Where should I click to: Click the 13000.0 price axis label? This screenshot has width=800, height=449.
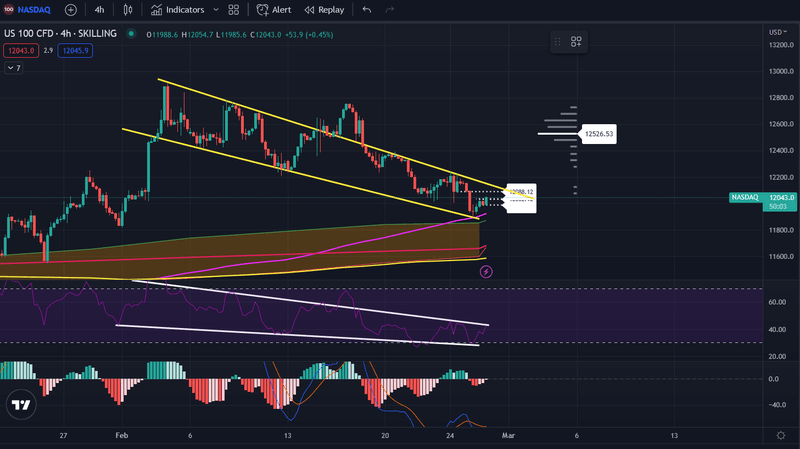click(x=781, y=71)
